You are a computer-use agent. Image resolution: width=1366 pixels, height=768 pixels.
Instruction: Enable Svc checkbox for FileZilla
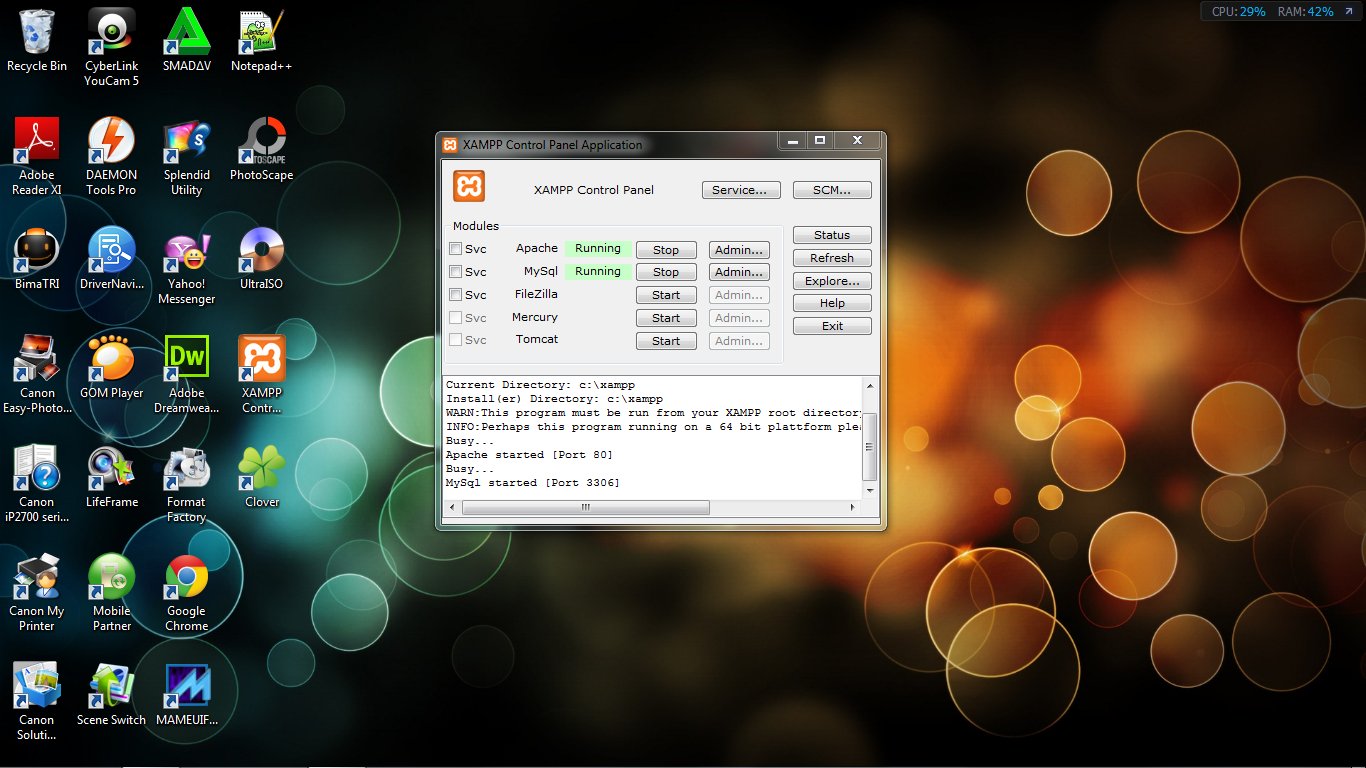pyautogui.click(x=456, y=295)
